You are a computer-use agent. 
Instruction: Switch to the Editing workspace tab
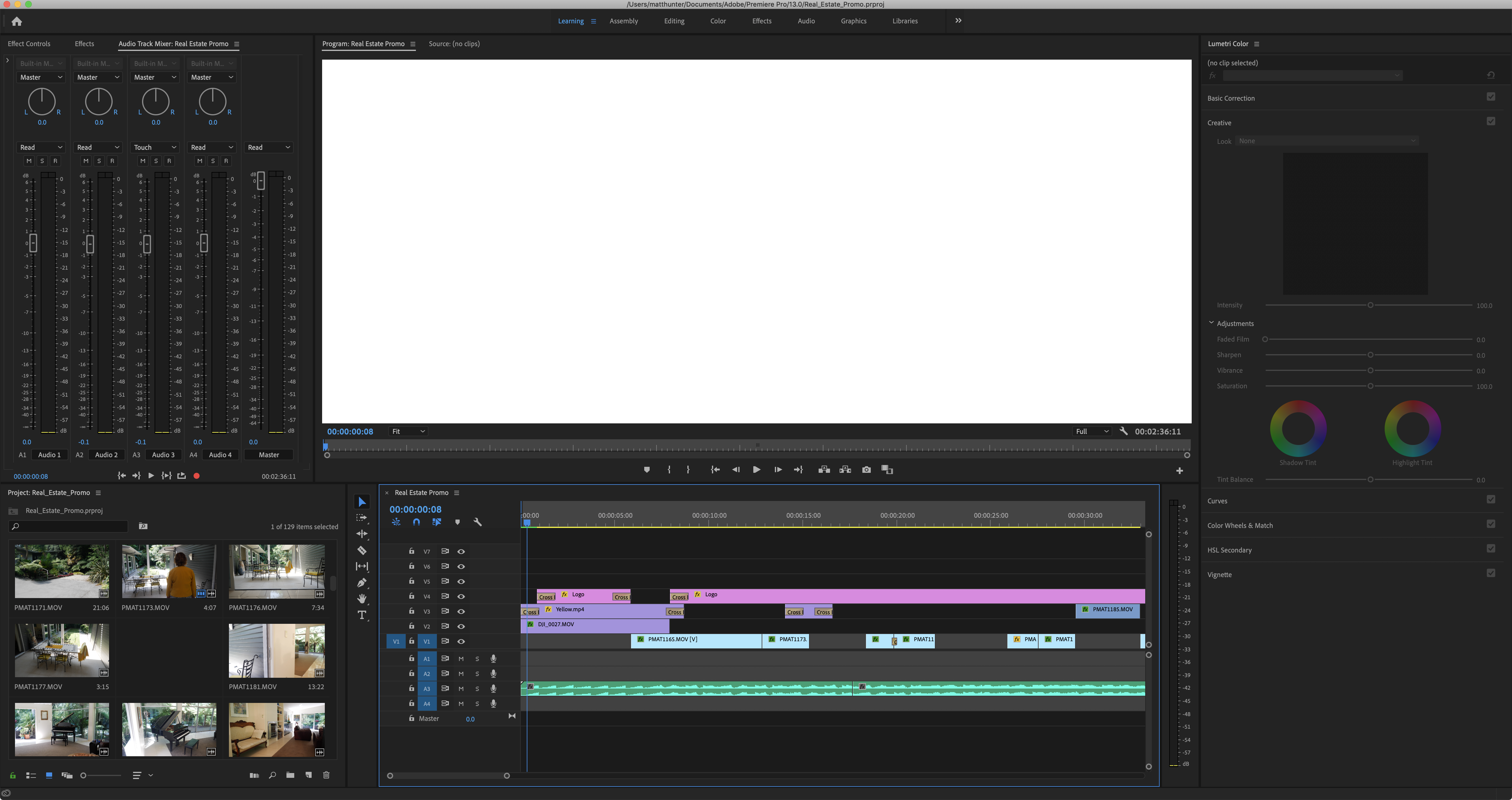coord(674,21)
